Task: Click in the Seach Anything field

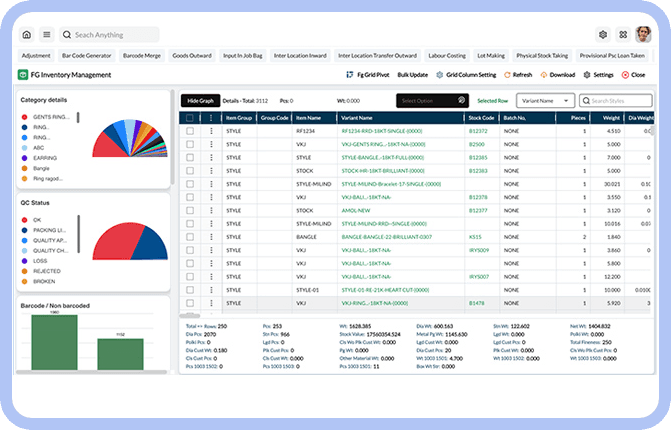Action: 110,35
